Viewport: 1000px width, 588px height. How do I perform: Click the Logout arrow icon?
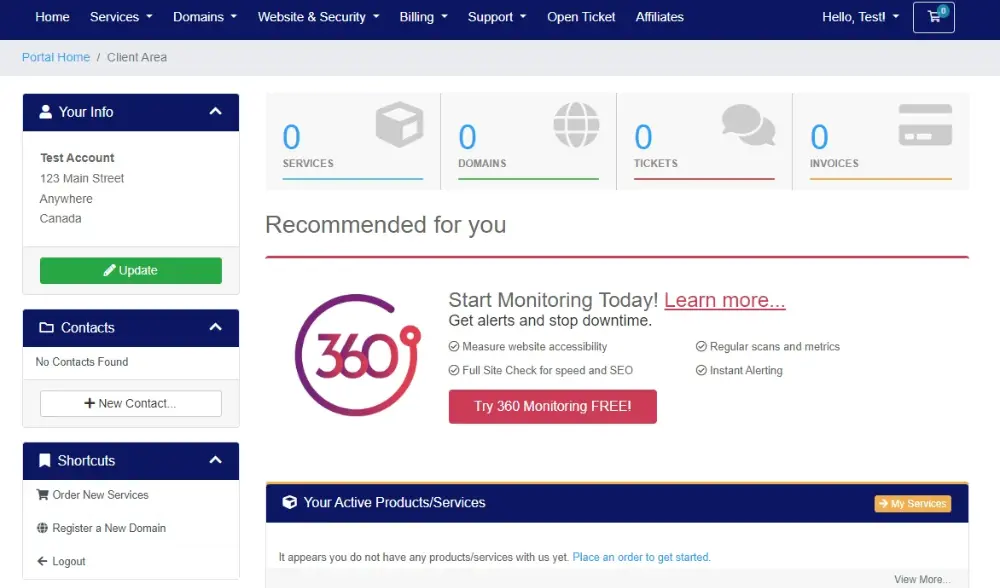point(42,561)
